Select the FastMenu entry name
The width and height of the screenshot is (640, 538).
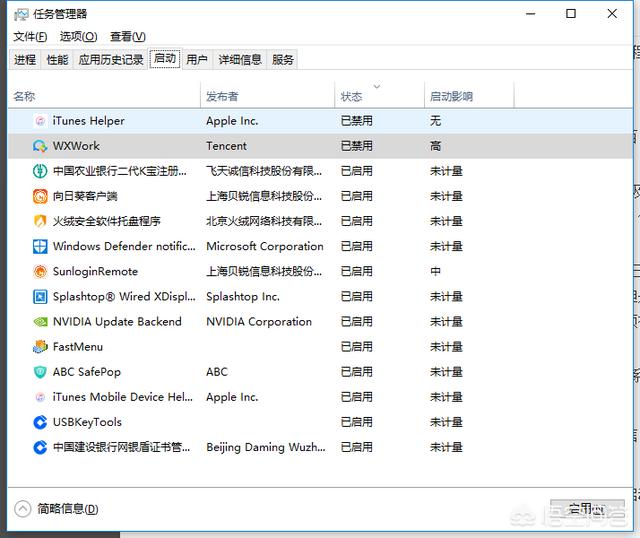tap(78, 347)
